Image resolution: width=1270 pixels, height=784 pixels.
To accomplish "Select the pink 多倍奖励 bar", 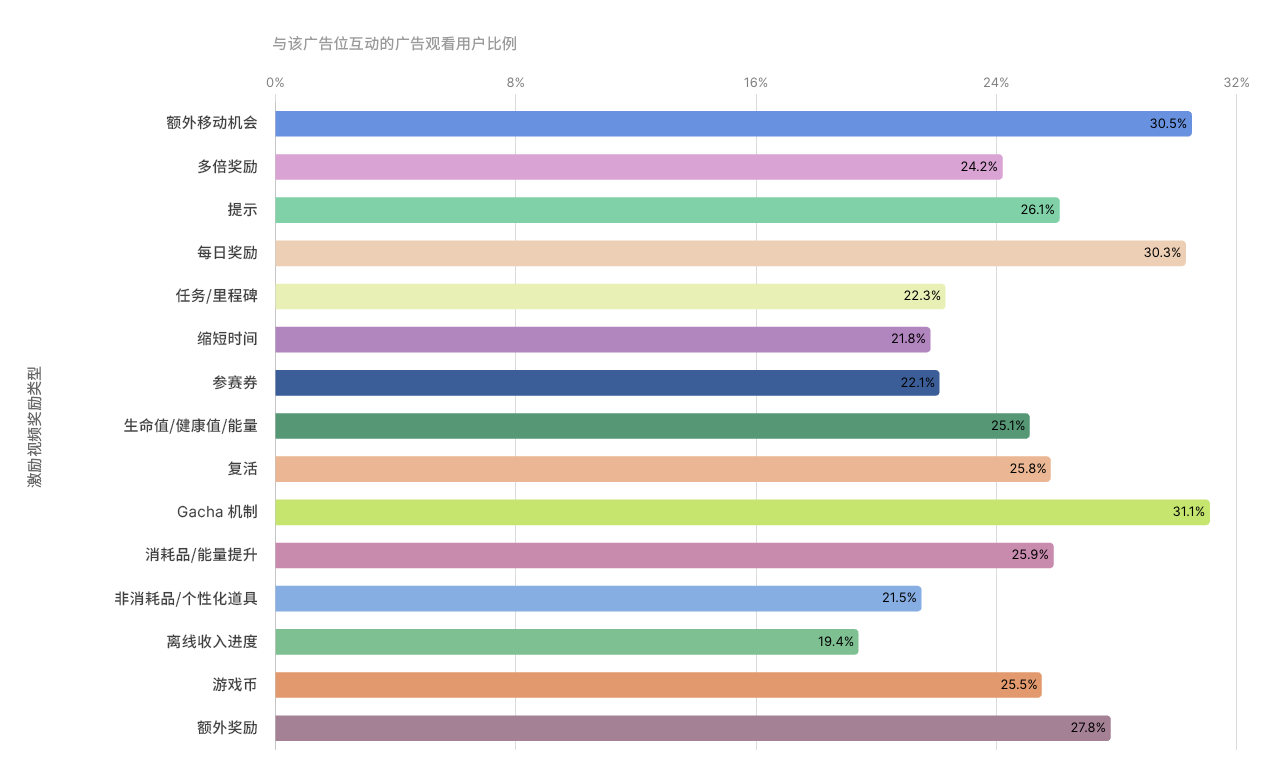I will click(638, 167).
